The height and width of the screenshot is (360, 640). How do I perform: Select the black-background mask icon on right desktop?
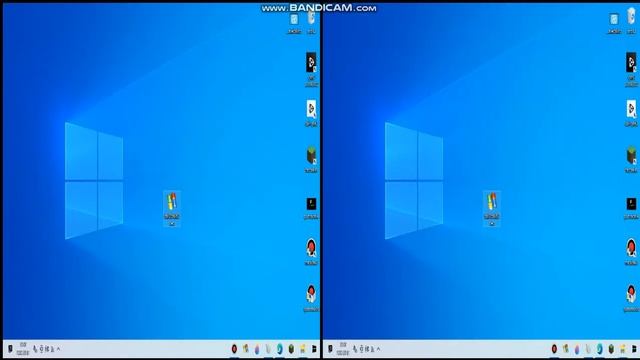[x=631, y=62]
